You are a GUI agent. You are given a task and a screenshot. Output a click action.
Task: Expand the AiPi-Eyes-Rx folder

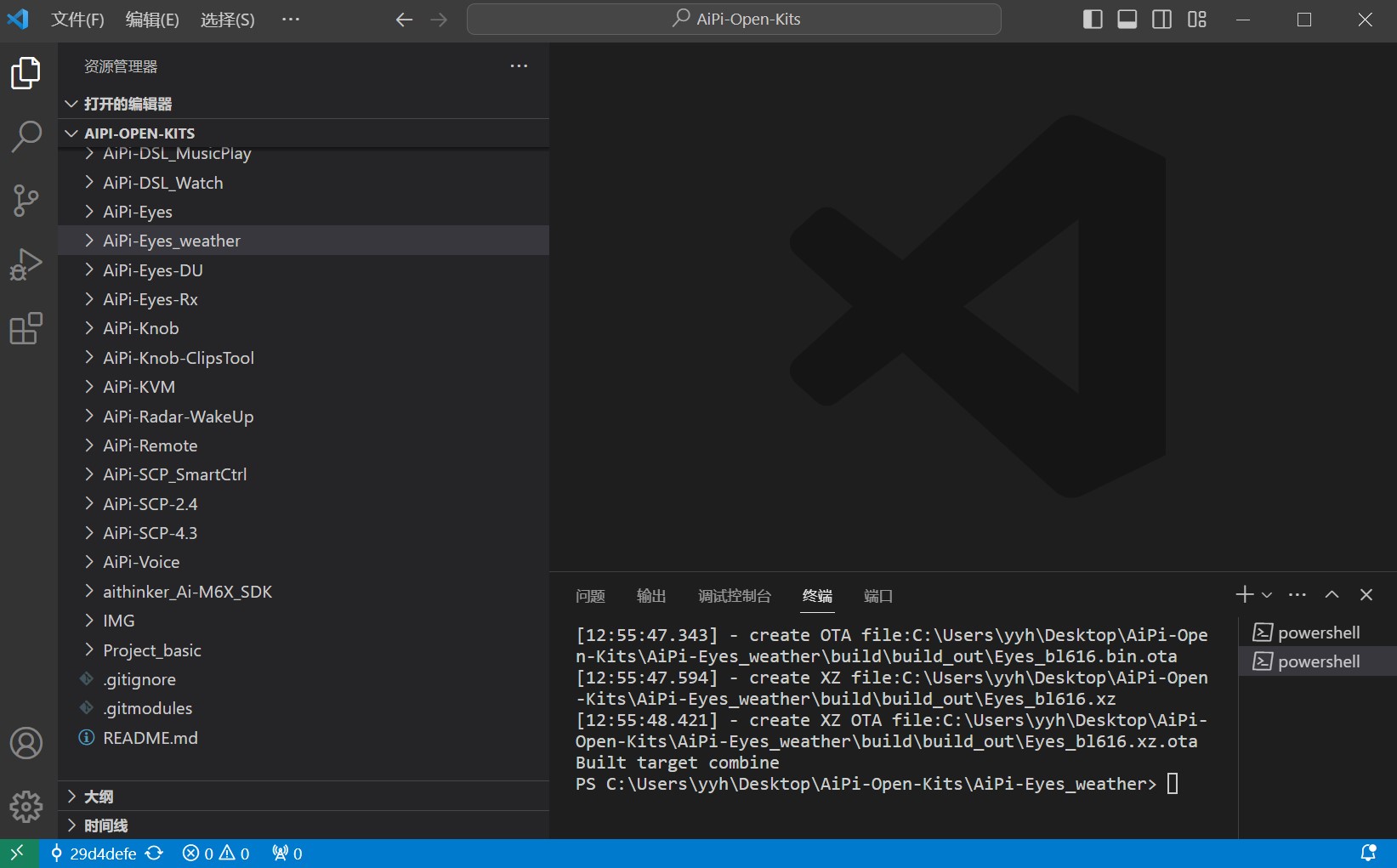[x=304, y=299]
